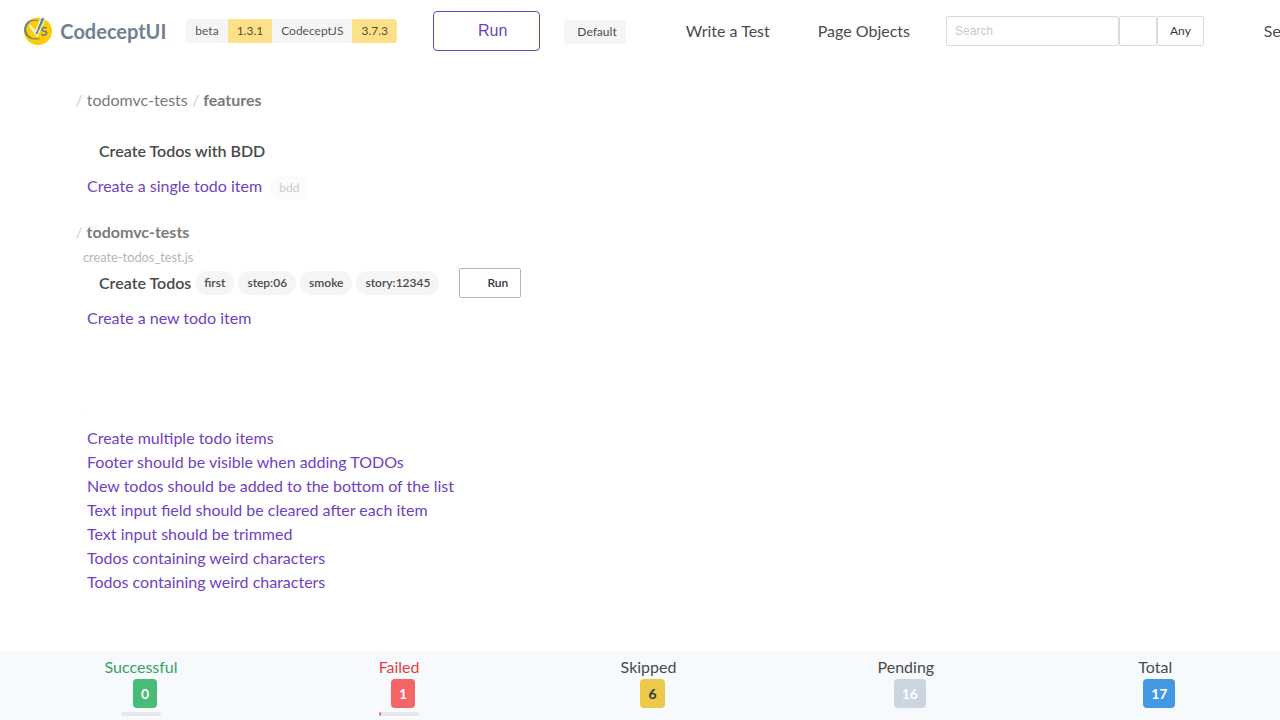Switch to the Page Objects view

pyautogui.click(x=863, y=31)
